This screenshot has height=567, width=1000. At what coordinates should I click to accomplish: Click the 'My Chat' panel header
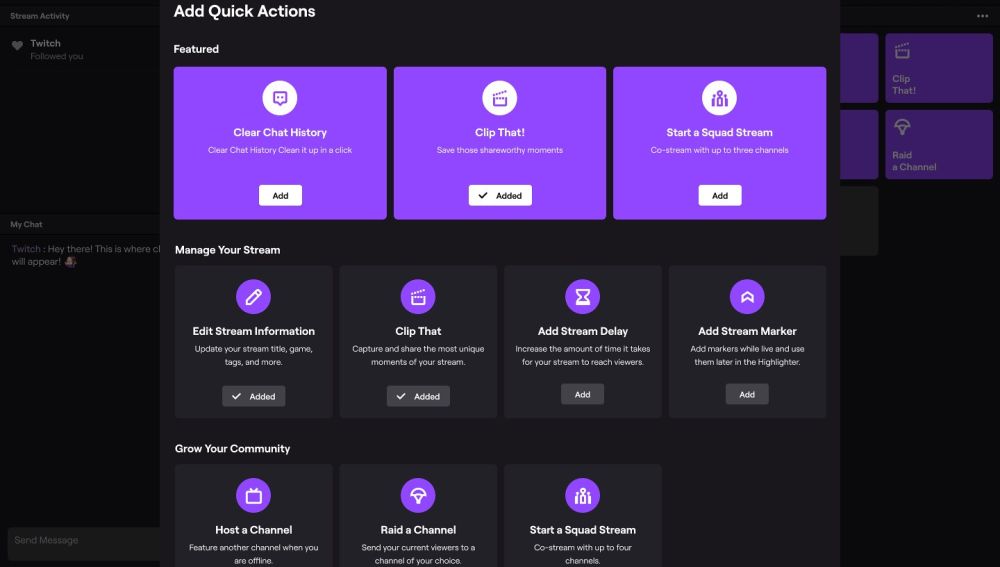click(x=26, y=225)
